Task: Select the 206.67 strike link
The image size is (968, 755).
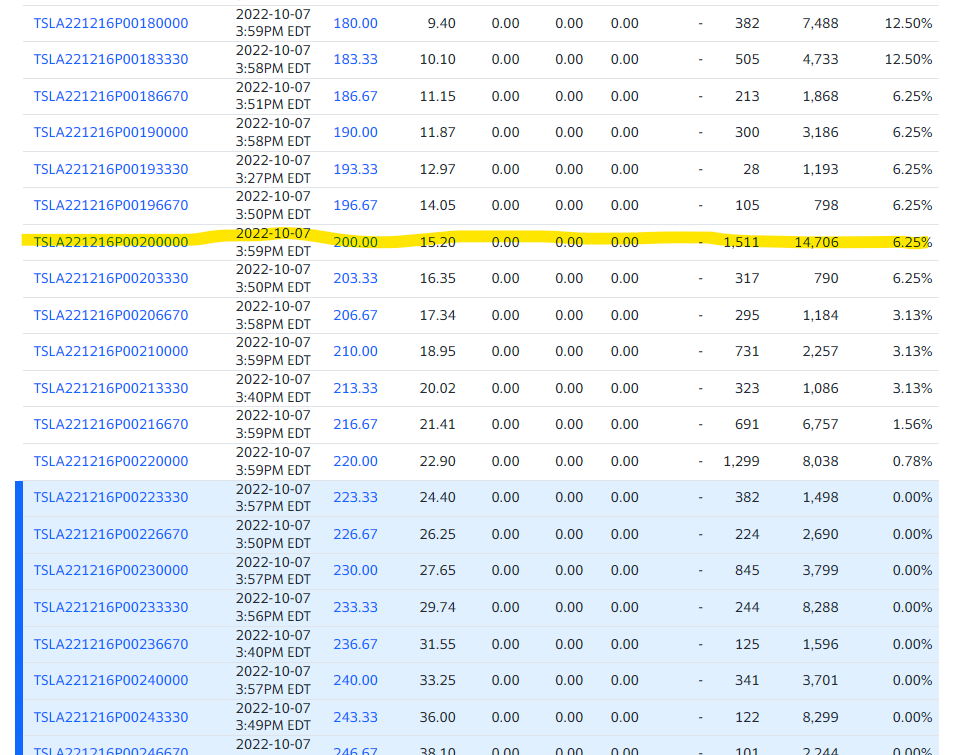Action: pos(356,315)
